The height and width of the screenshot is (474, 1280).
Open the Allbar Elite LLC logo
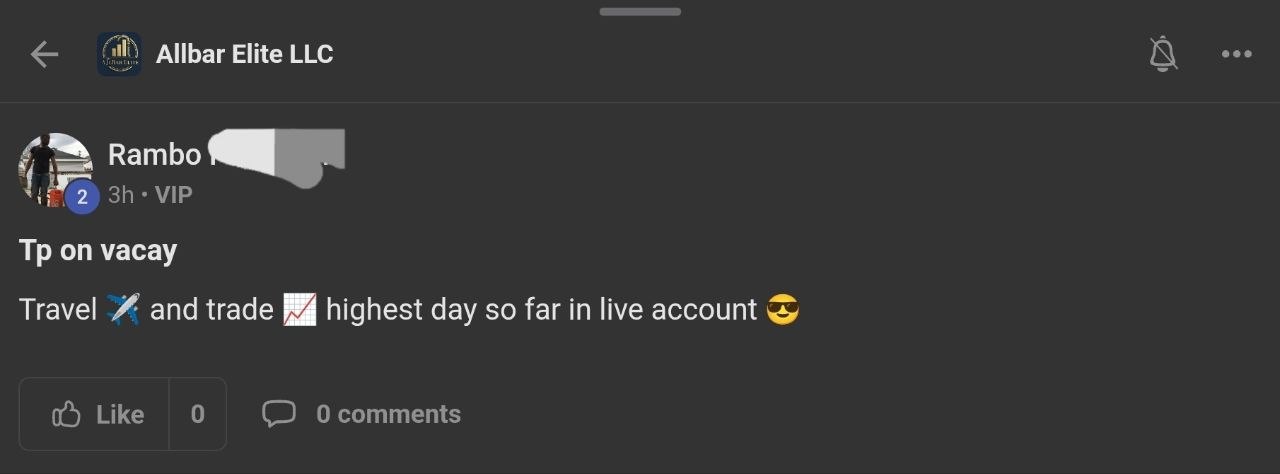(x=119, y=55)
